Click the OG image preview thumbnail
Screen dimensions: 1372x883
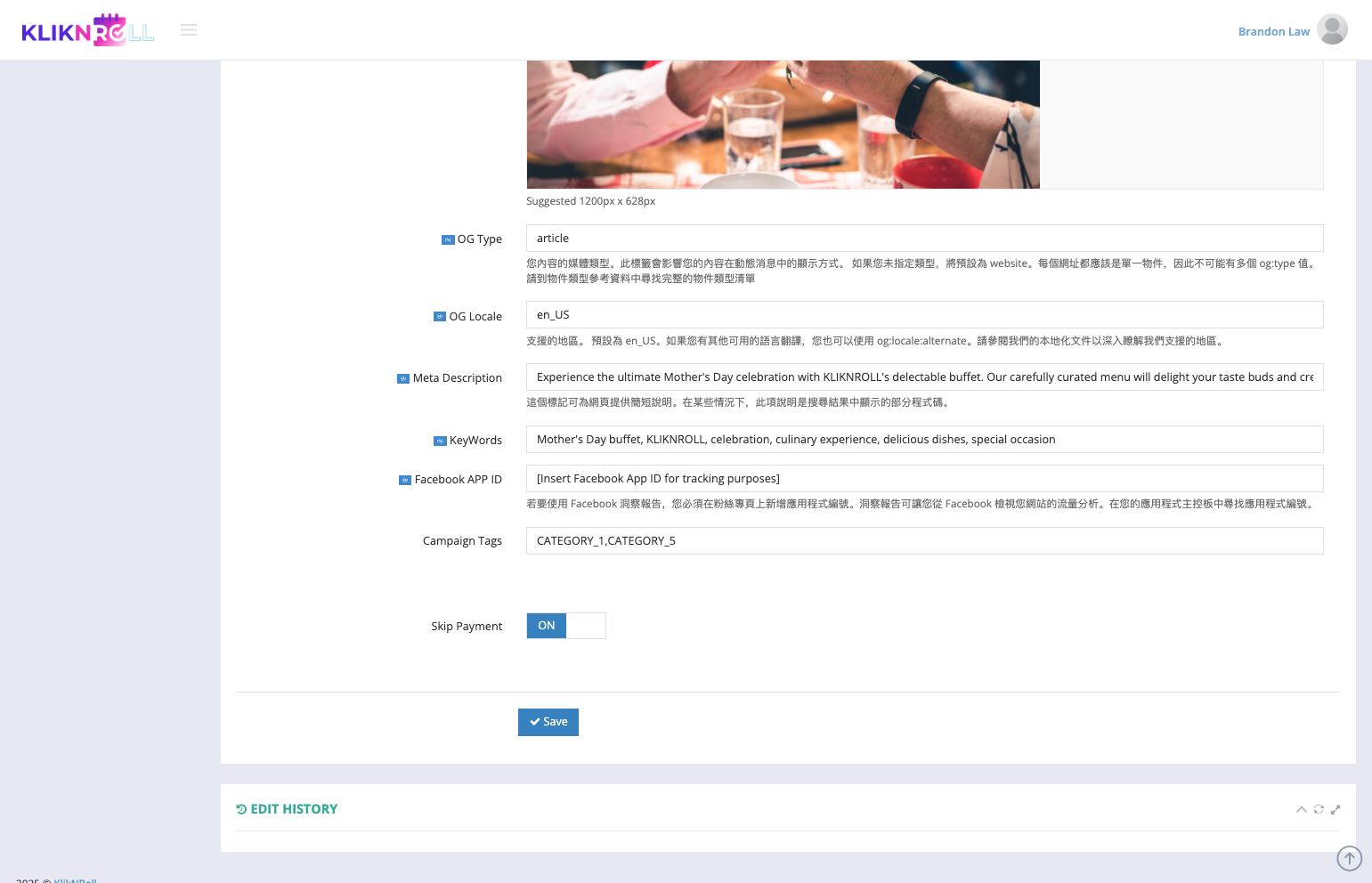point(783,125)
